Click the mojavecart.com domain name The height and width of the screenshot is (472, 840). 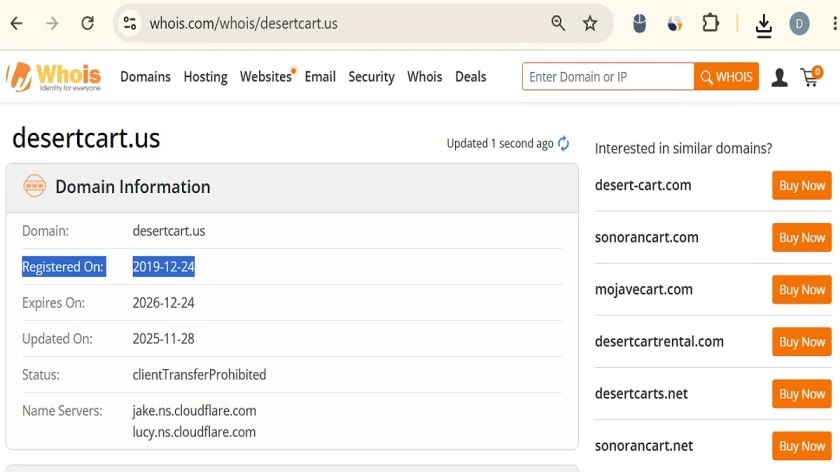click(643, 289)
